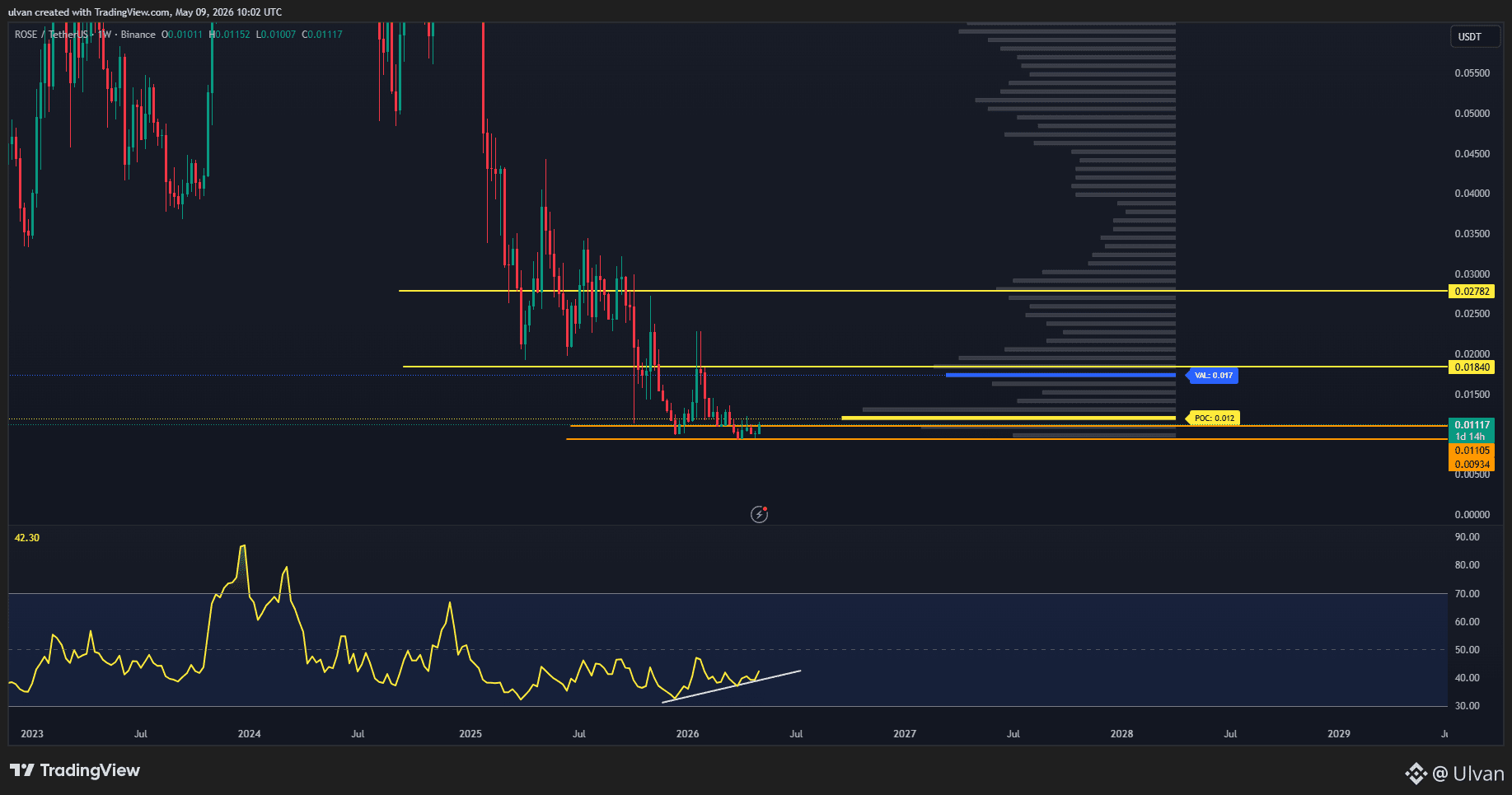Click the 1d 14h bar countdown
The image size is (1512, 795).
[x=1471, y=437]
